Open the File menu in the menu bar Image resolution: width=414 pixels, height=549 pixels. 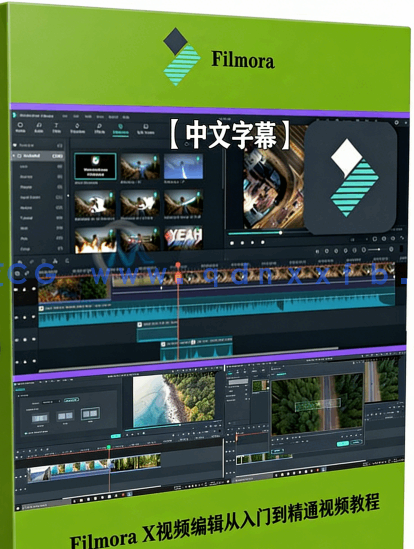pos(65,116)
